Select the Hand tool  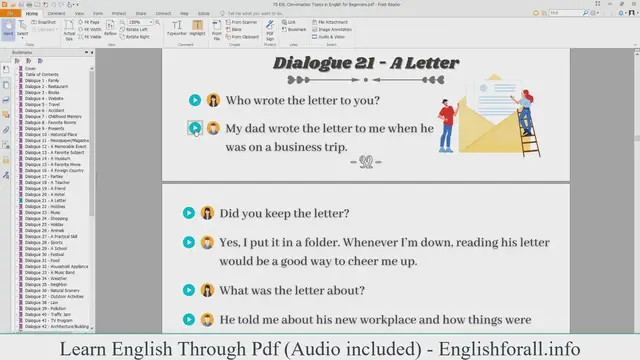coord(8,29)
